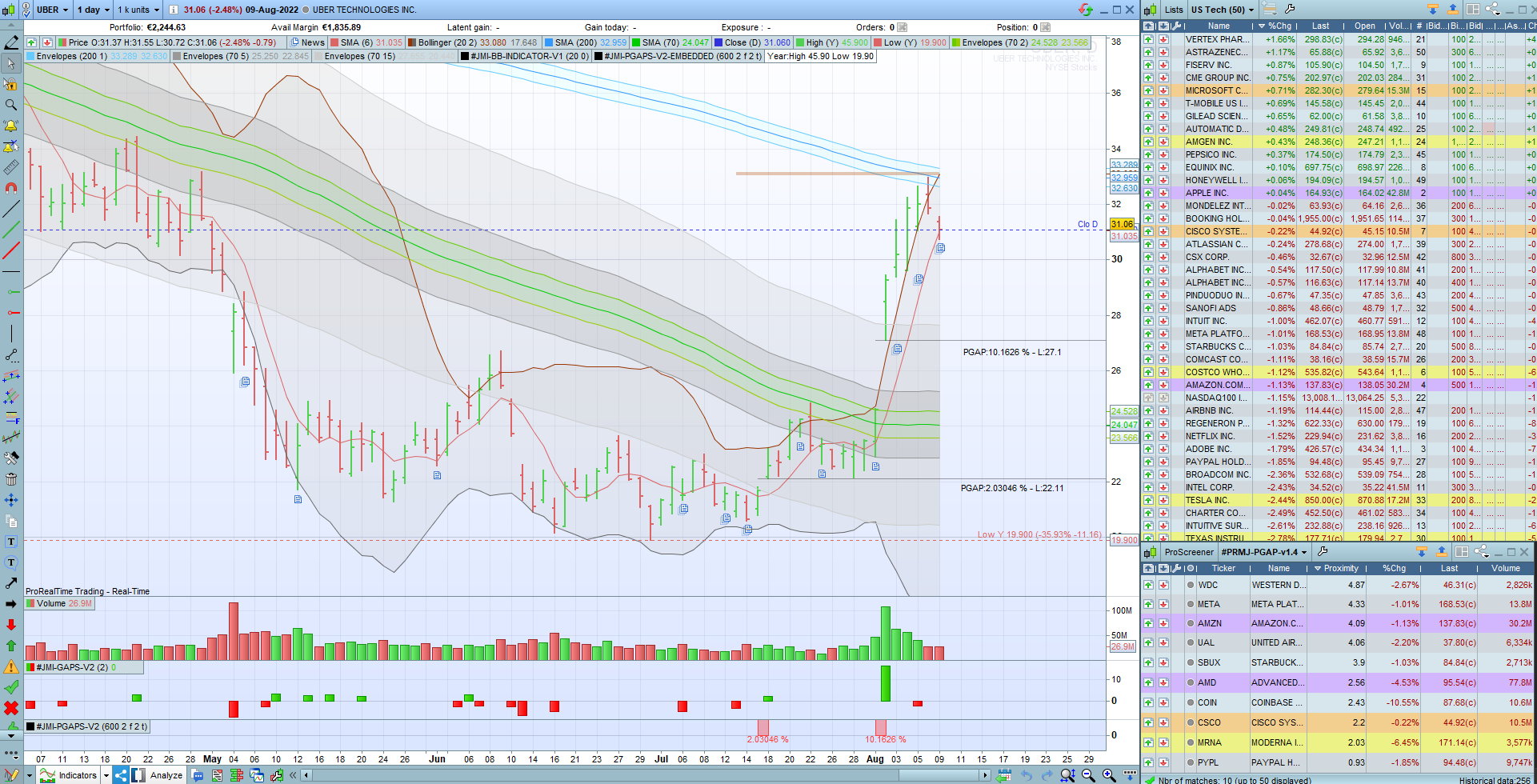Click the chart buy arrow next to Price label
1537x784 pixels.
(x=31, y=42)
